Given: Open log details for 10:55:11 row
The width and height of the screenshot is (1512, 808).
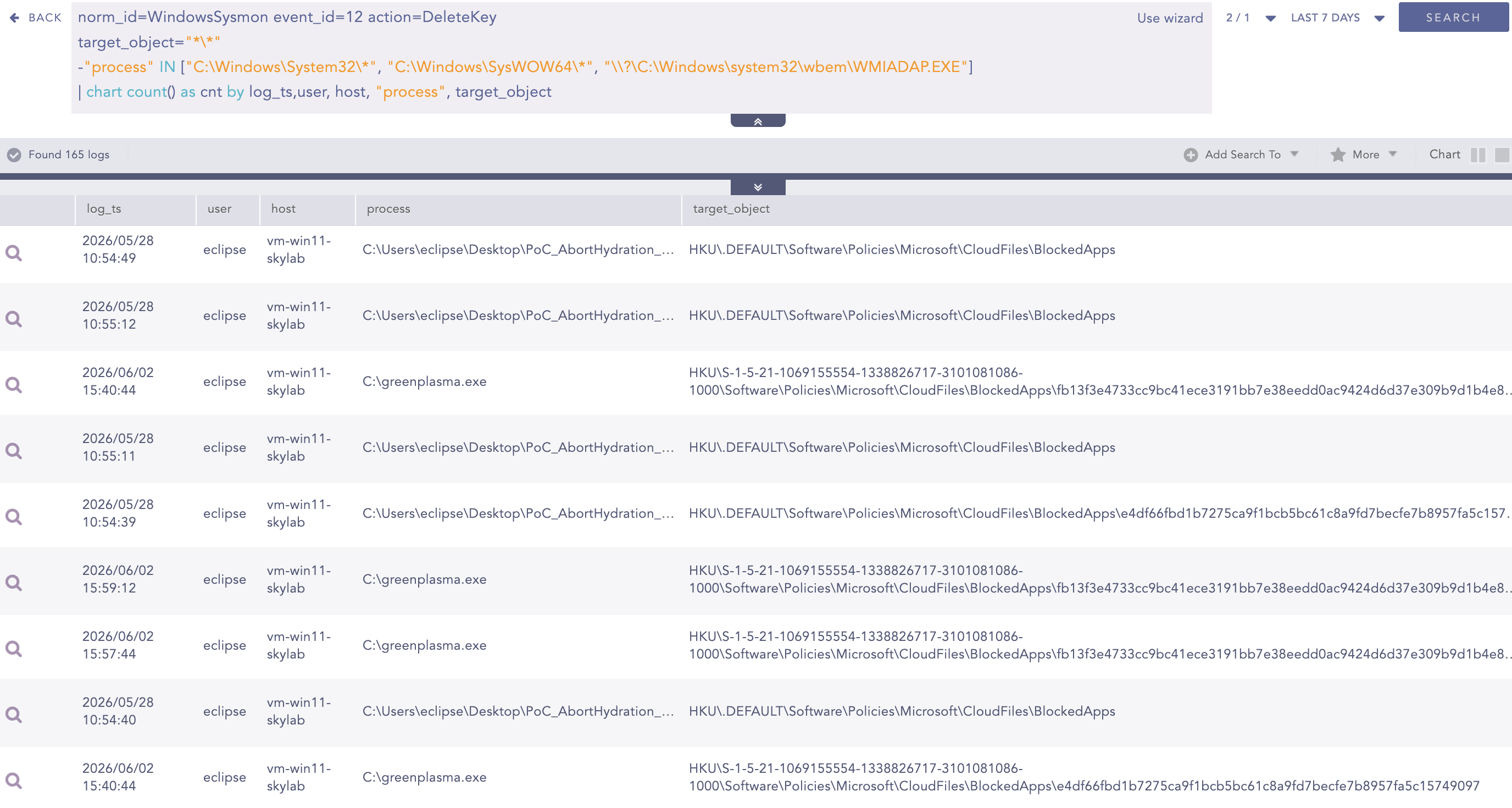Looking at the screenshot, I should 14,451.
